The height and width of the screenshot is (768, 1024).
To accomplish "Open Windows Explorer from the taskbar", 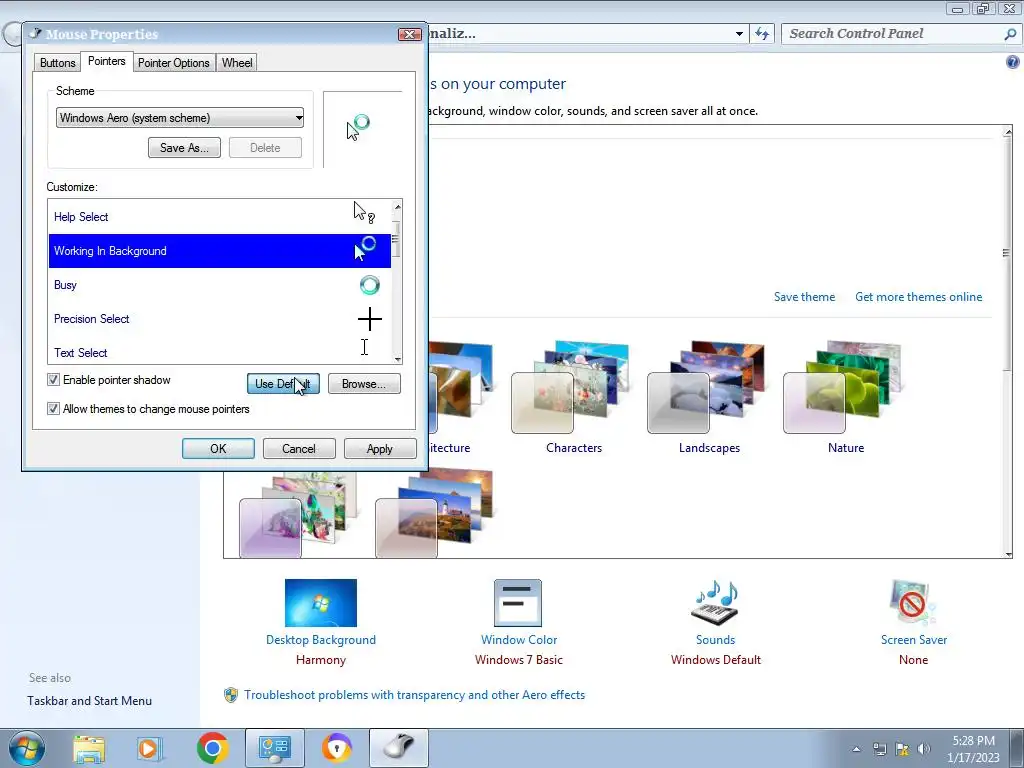I will pyautogui.click(x=89, y=748).
